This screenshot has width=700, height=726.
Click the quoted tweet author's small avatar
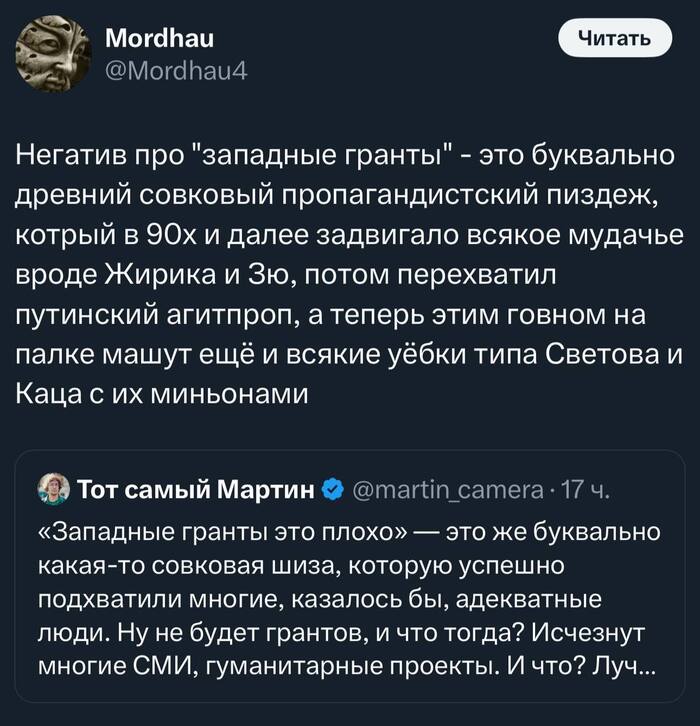(x=53, y=490)
